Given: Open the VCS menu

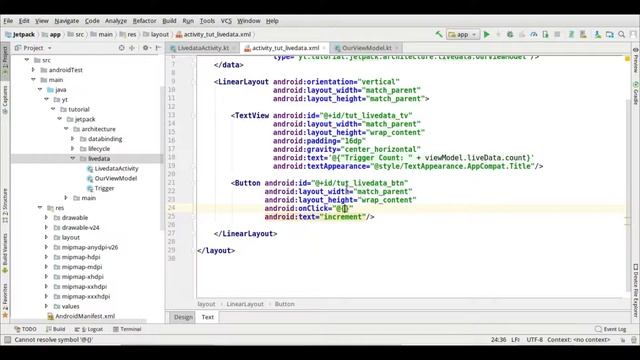Looking at the screenshot, I should point(226,21).
